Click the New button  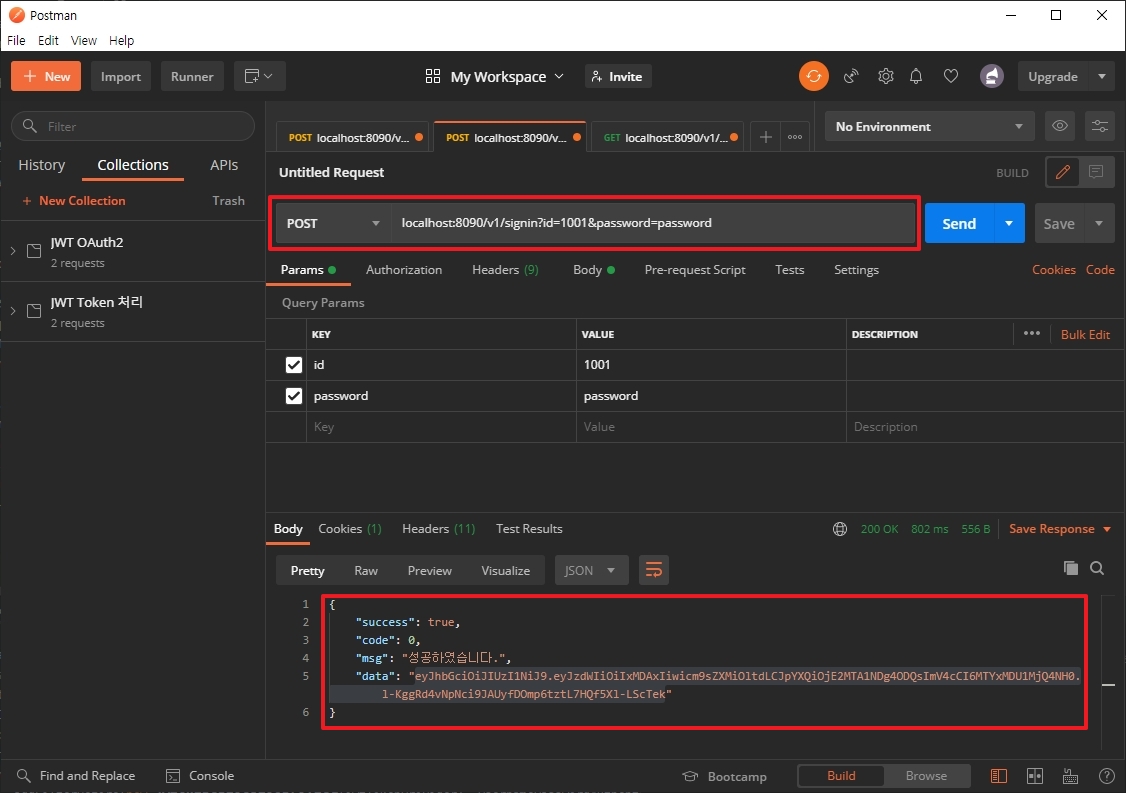point(46,76)
